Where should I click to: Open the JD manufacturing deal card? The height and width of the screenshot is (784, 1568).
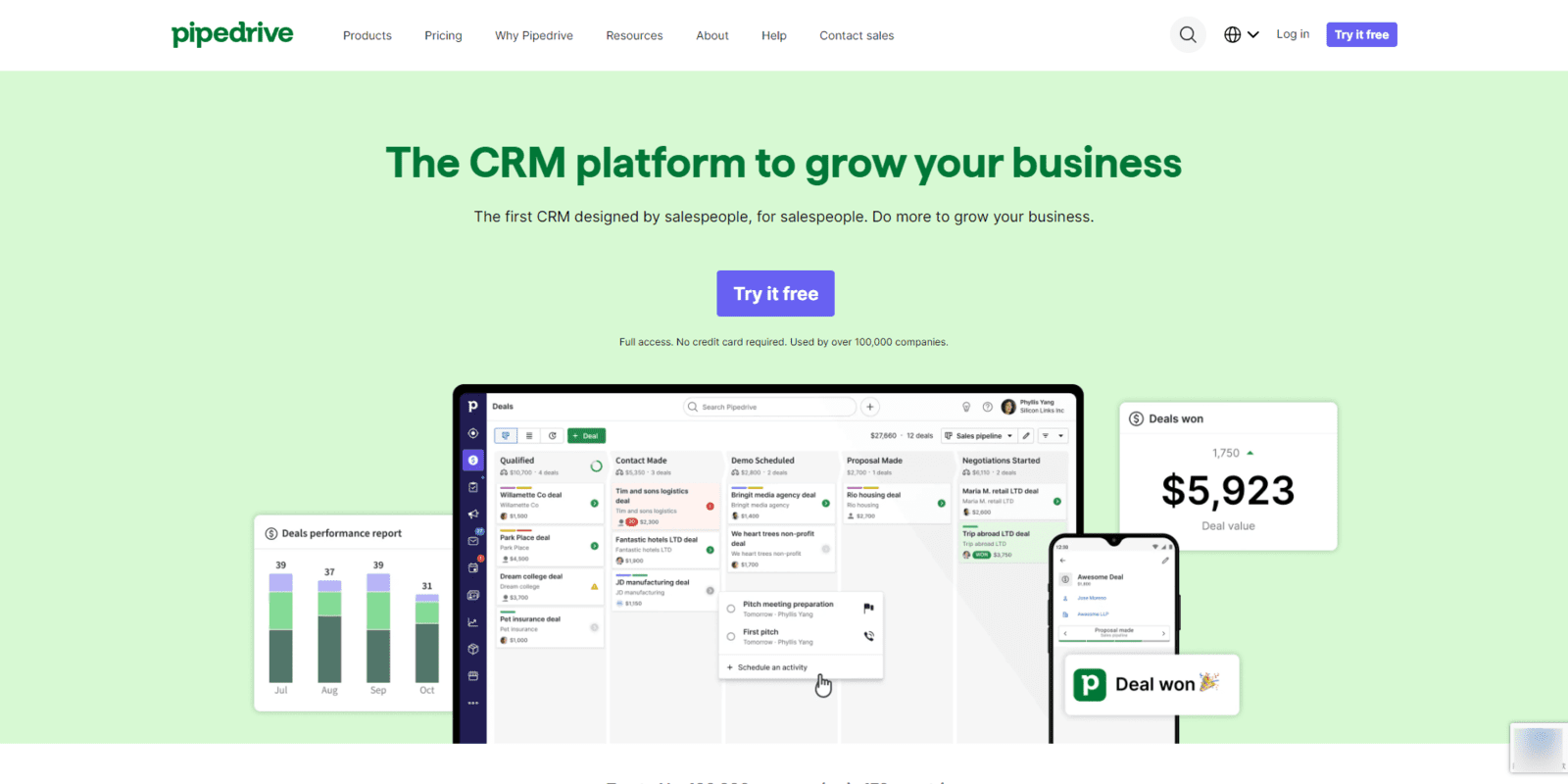[x=665, y=592]
